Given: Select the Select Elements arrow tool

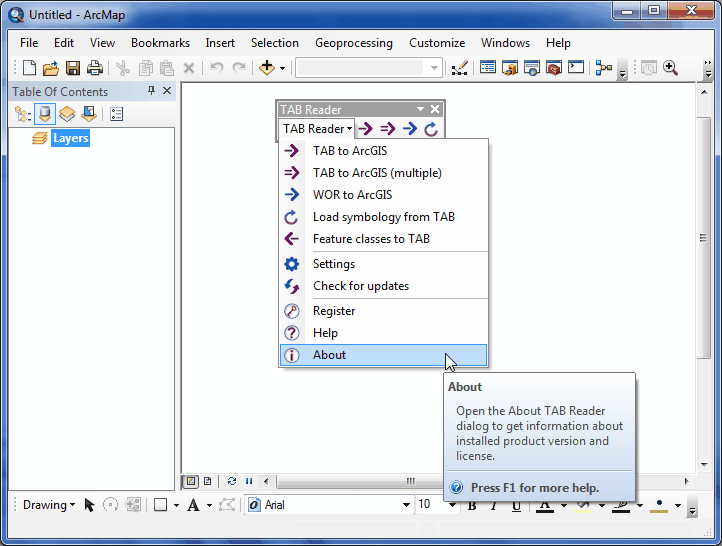Looking at the screenshot, I should tap(89, 505).
